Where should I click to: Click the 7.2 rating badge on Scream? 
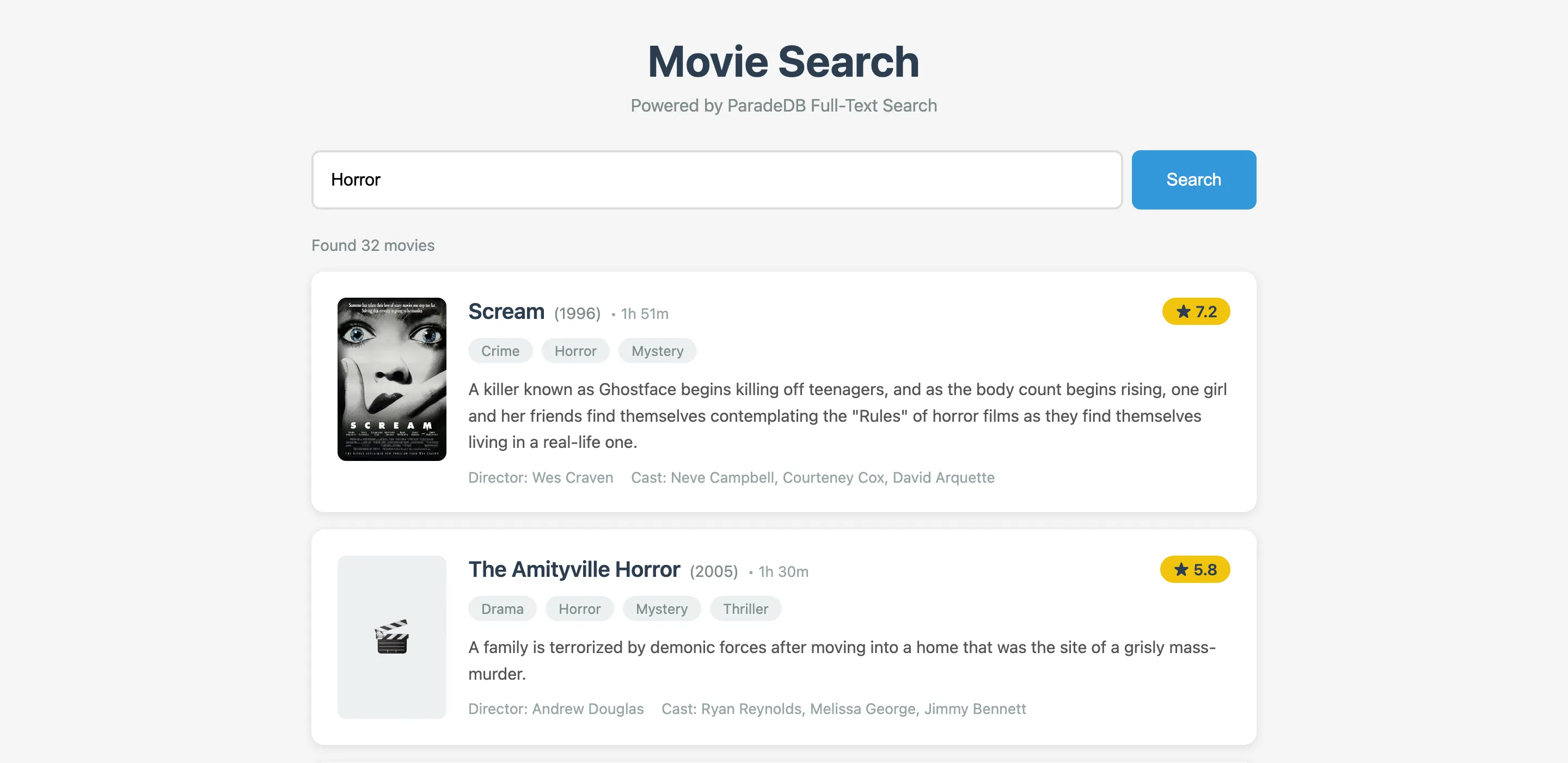point(1195,311)
